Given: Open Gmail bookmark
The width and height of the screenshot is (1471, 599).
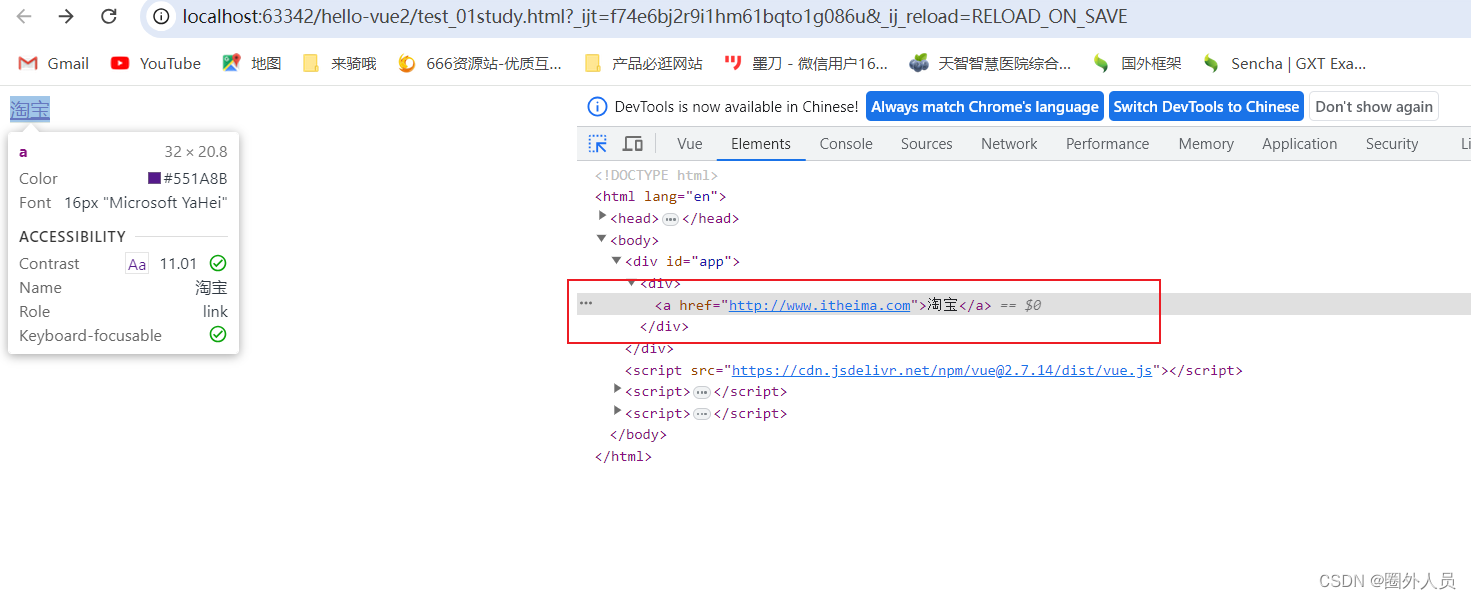Looking at the screenshot, I should point(54,63).
